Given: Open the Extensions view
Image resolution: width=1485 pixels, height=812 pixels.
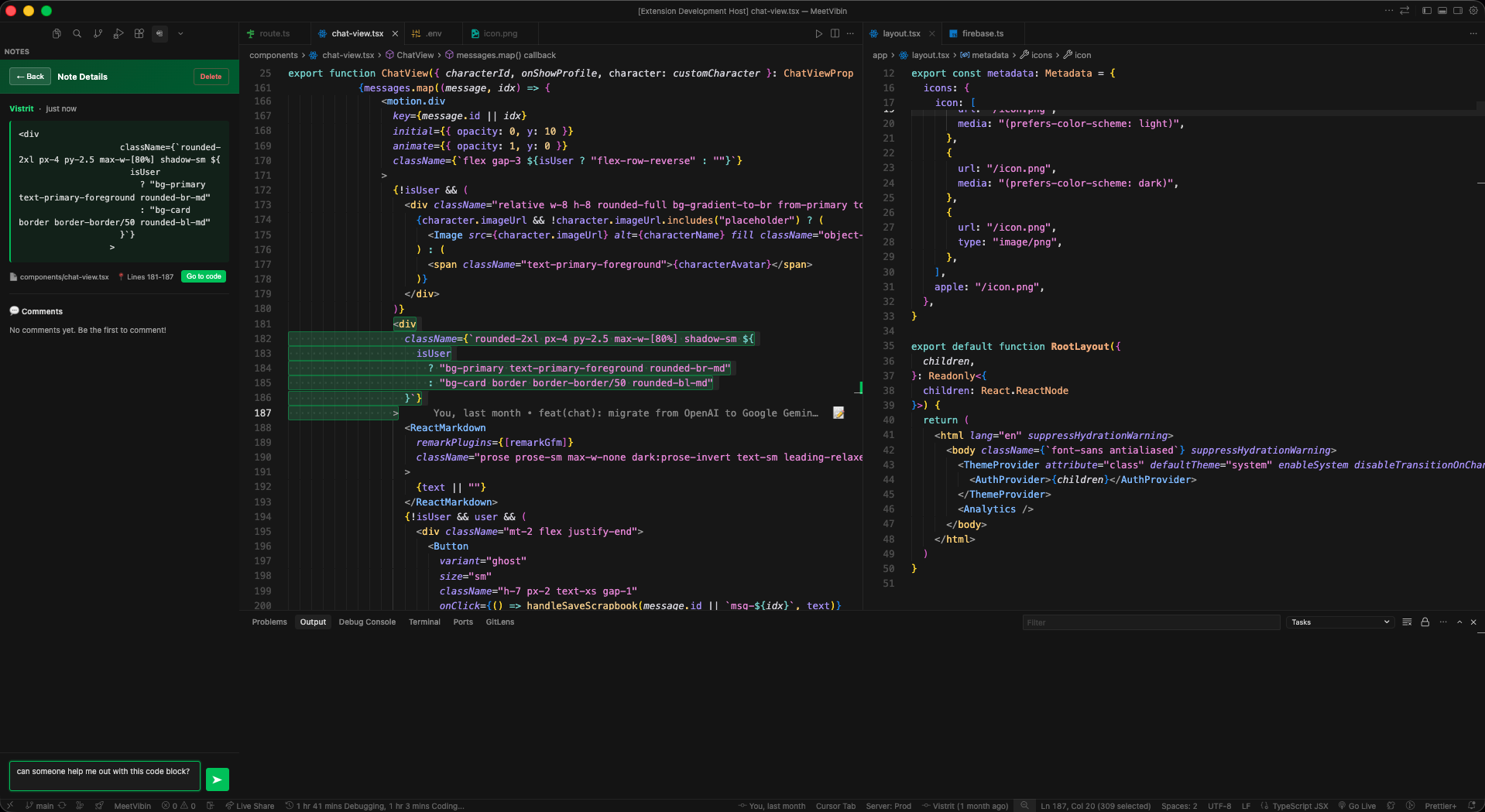Looking at the screenshot, I should (x=139, y=33).
